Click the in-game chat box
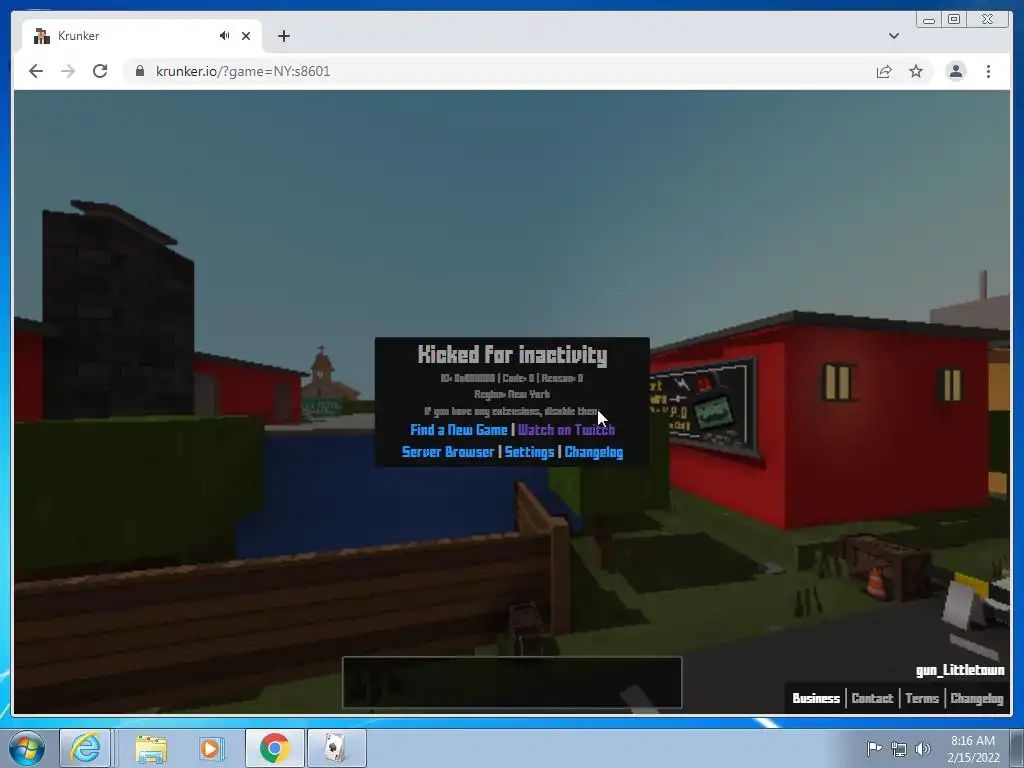Viewport: 1024px width, 768px height. (x=512, y=682)
